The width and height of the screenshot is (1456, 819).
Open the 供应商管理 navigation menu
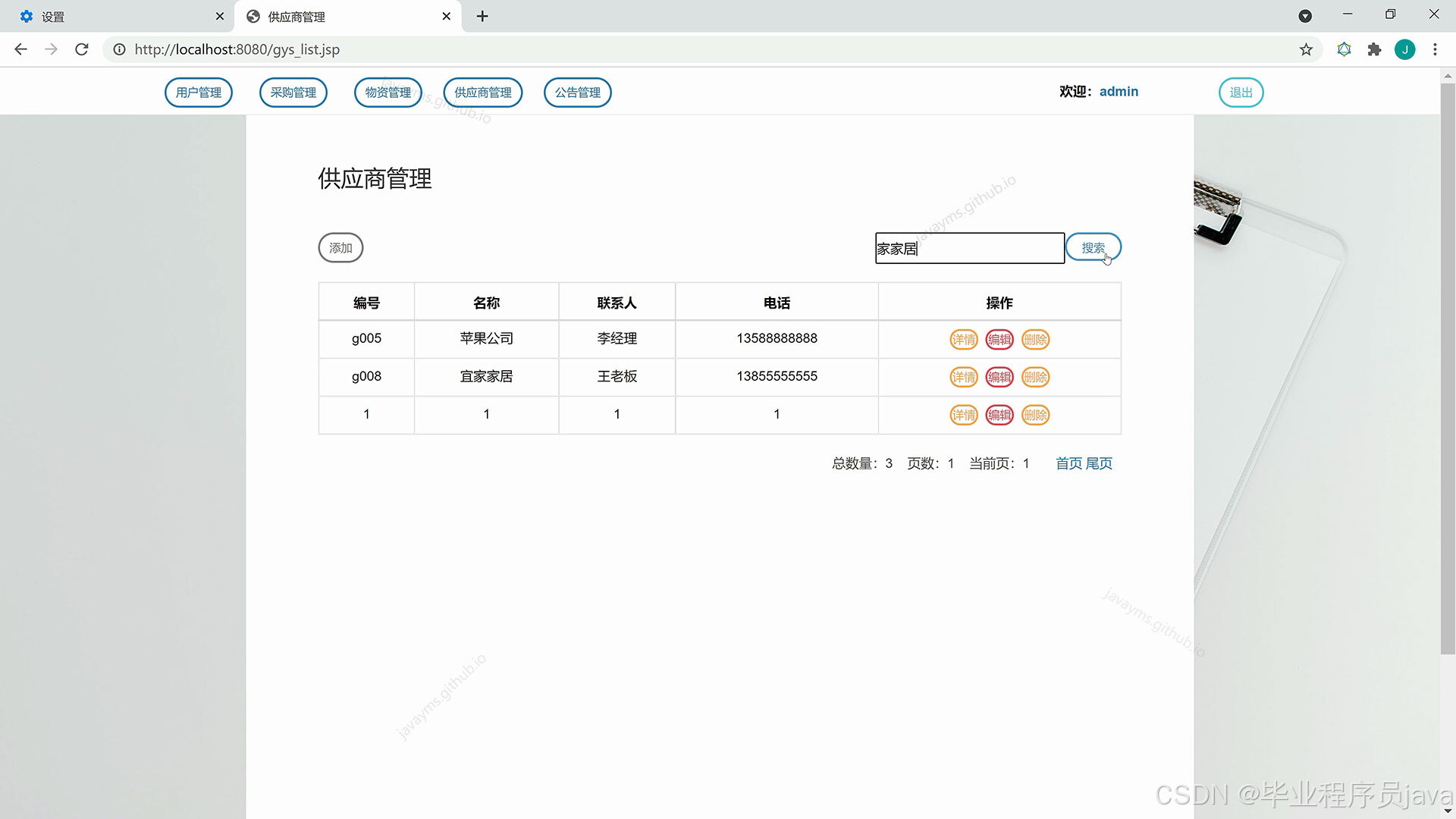tap(483, 93)
